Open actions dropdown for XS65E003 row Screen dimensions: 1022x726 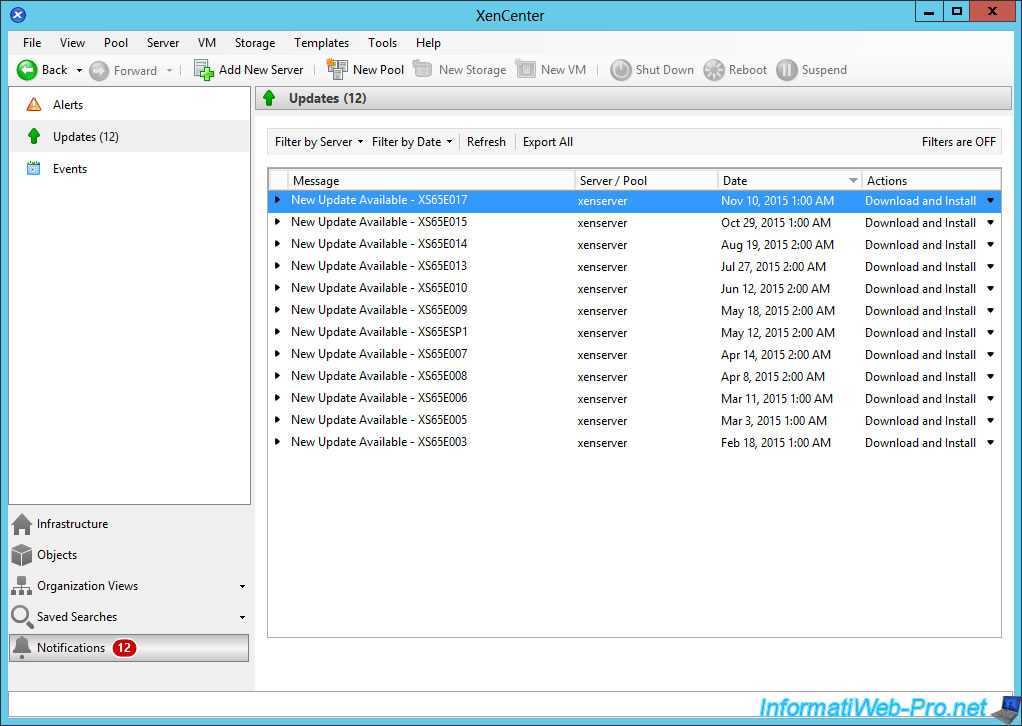pos(990,443)
